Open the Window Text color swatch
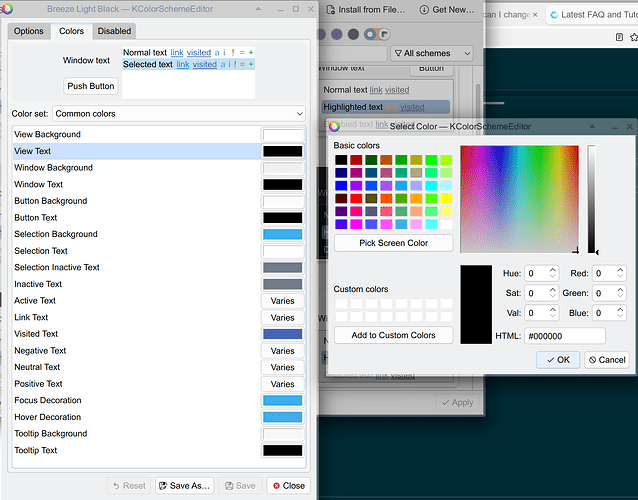The width and height of the screenshot is (638, 500). click(282, 185)
